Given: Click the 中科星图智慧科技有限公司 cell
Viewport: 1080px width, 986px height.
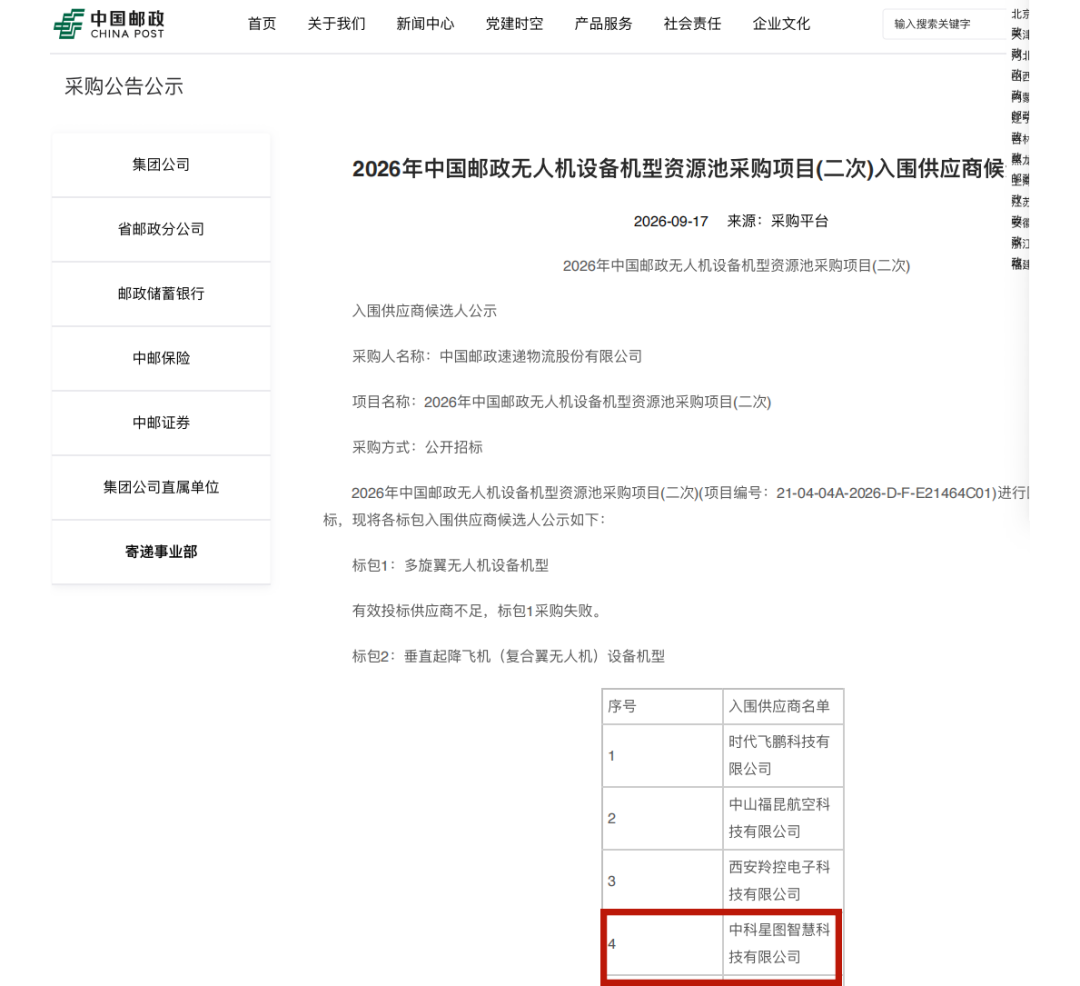Looking at the screenshot, I should tap(781, 943).
